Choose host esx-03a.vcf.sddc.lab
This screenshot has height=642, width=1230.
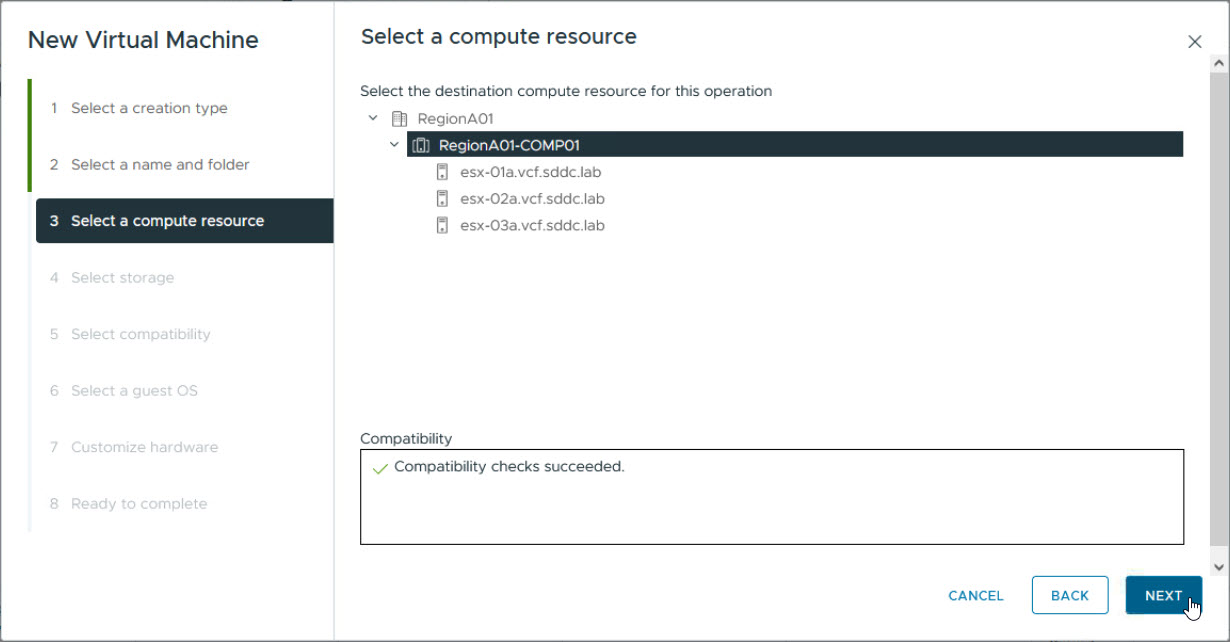[532, 225]
